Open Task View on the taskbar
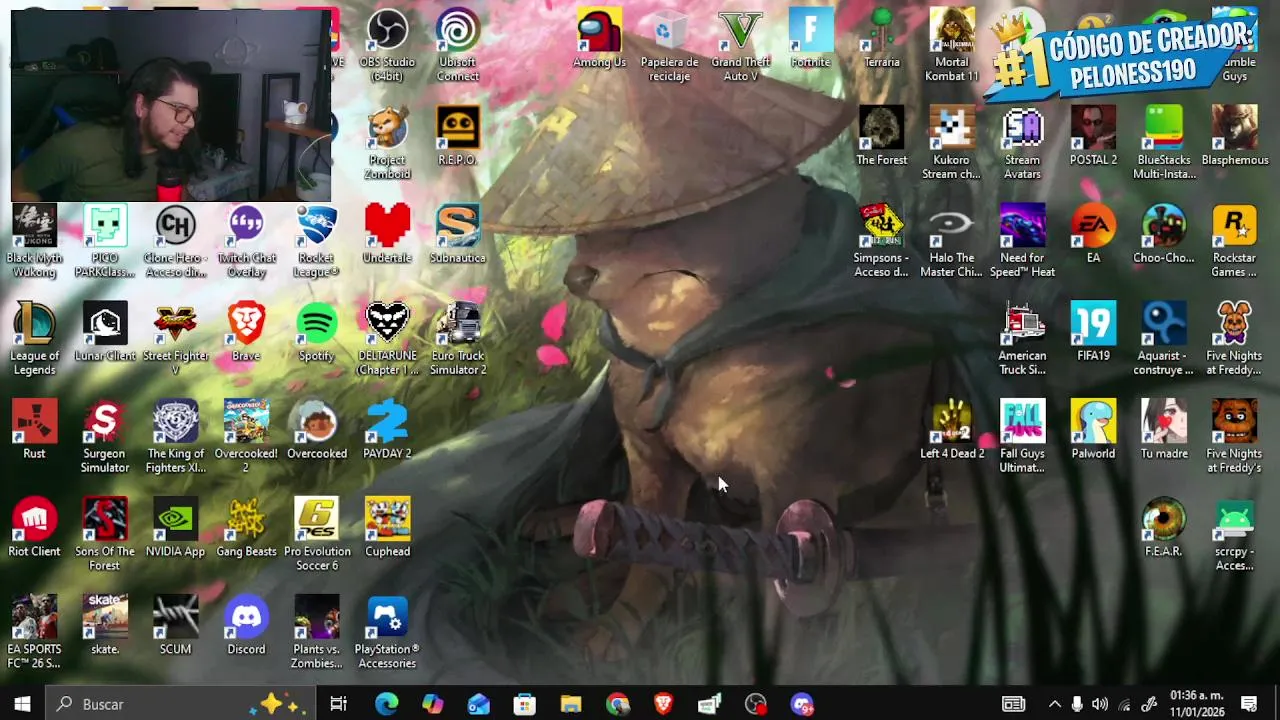1280x720 pixels. 338,704
